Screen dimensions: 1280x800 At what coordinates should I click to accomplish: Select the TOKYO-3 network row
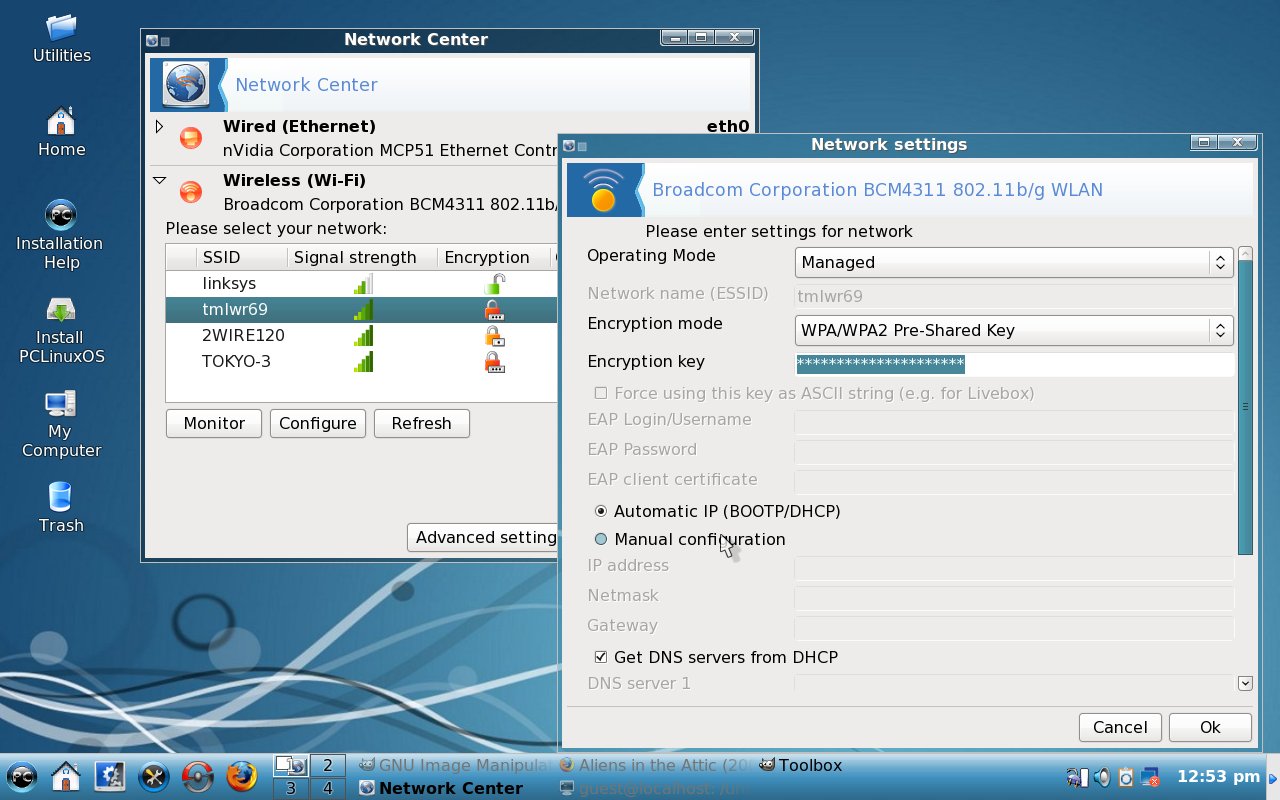click(361, 362)
